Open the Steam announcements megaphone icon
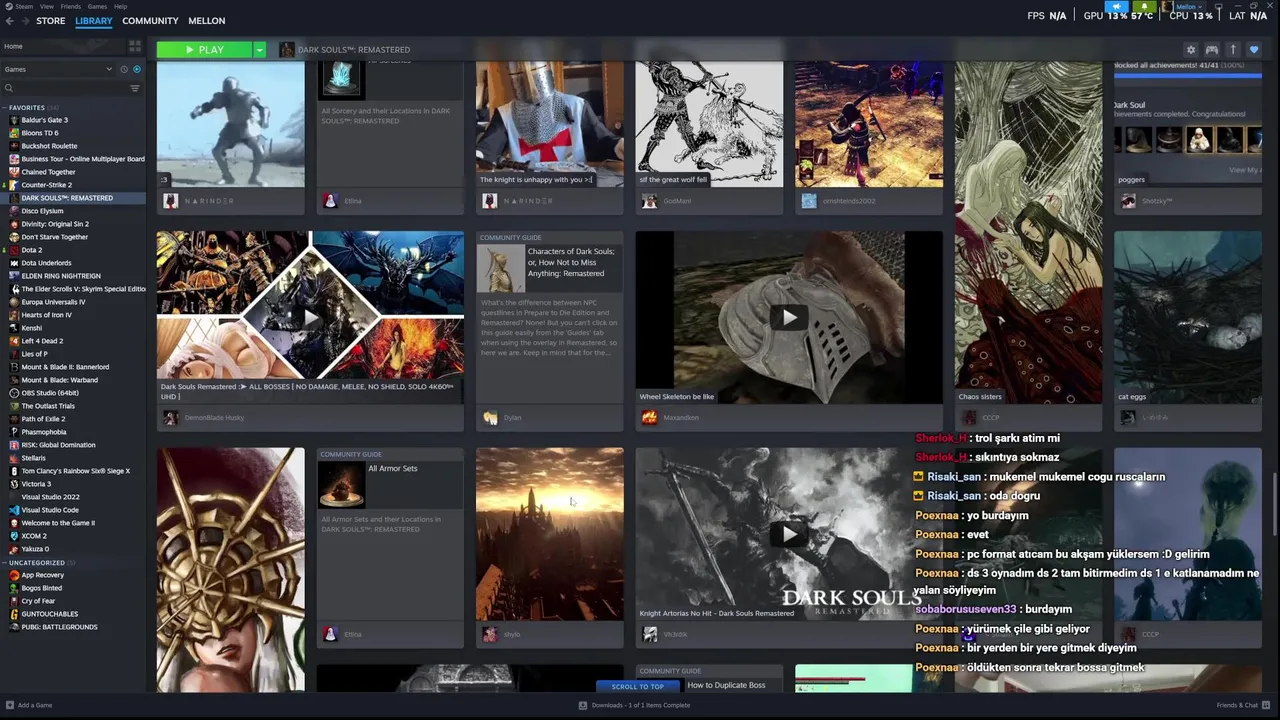1280x720 pixels. point(1117,6)
